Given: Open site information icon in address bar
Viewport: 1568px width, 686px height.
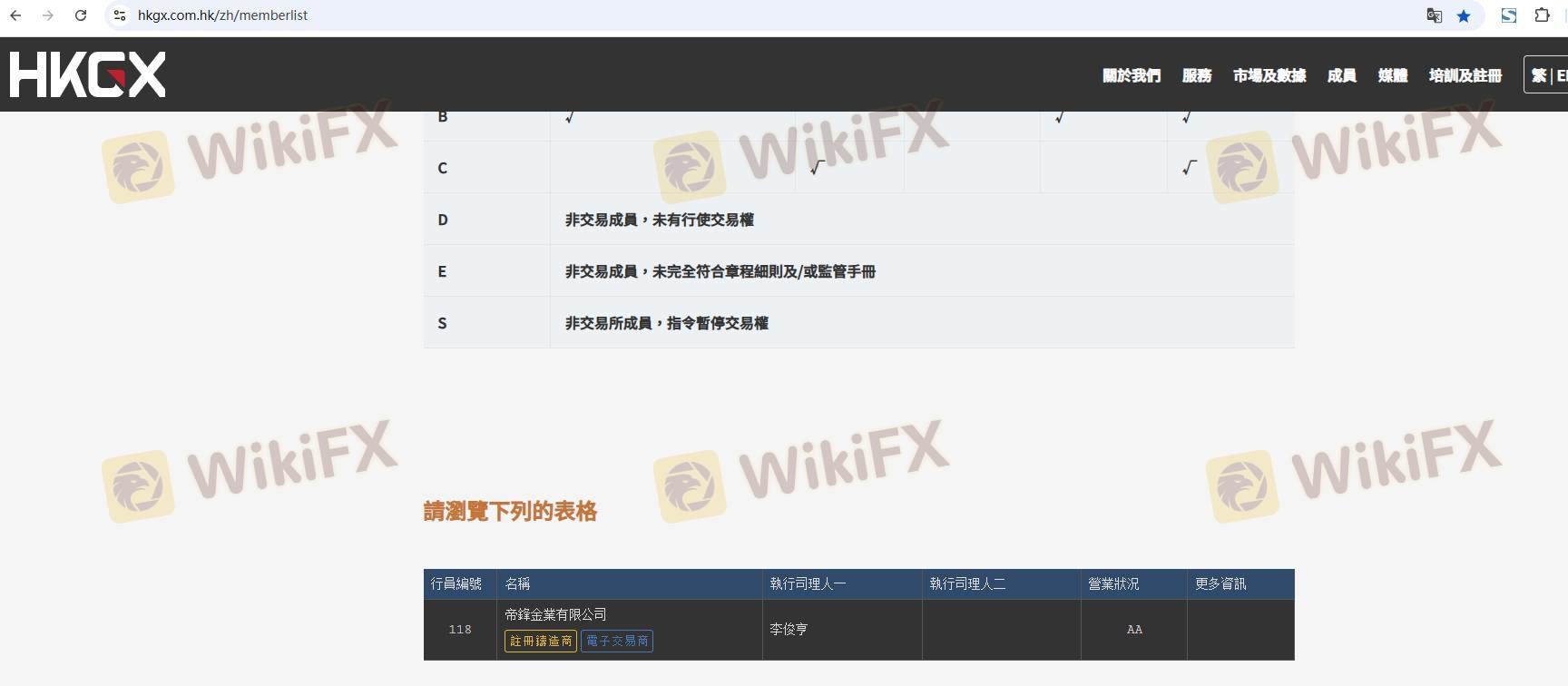Looking at the screenshot, I should pos(120,15).
